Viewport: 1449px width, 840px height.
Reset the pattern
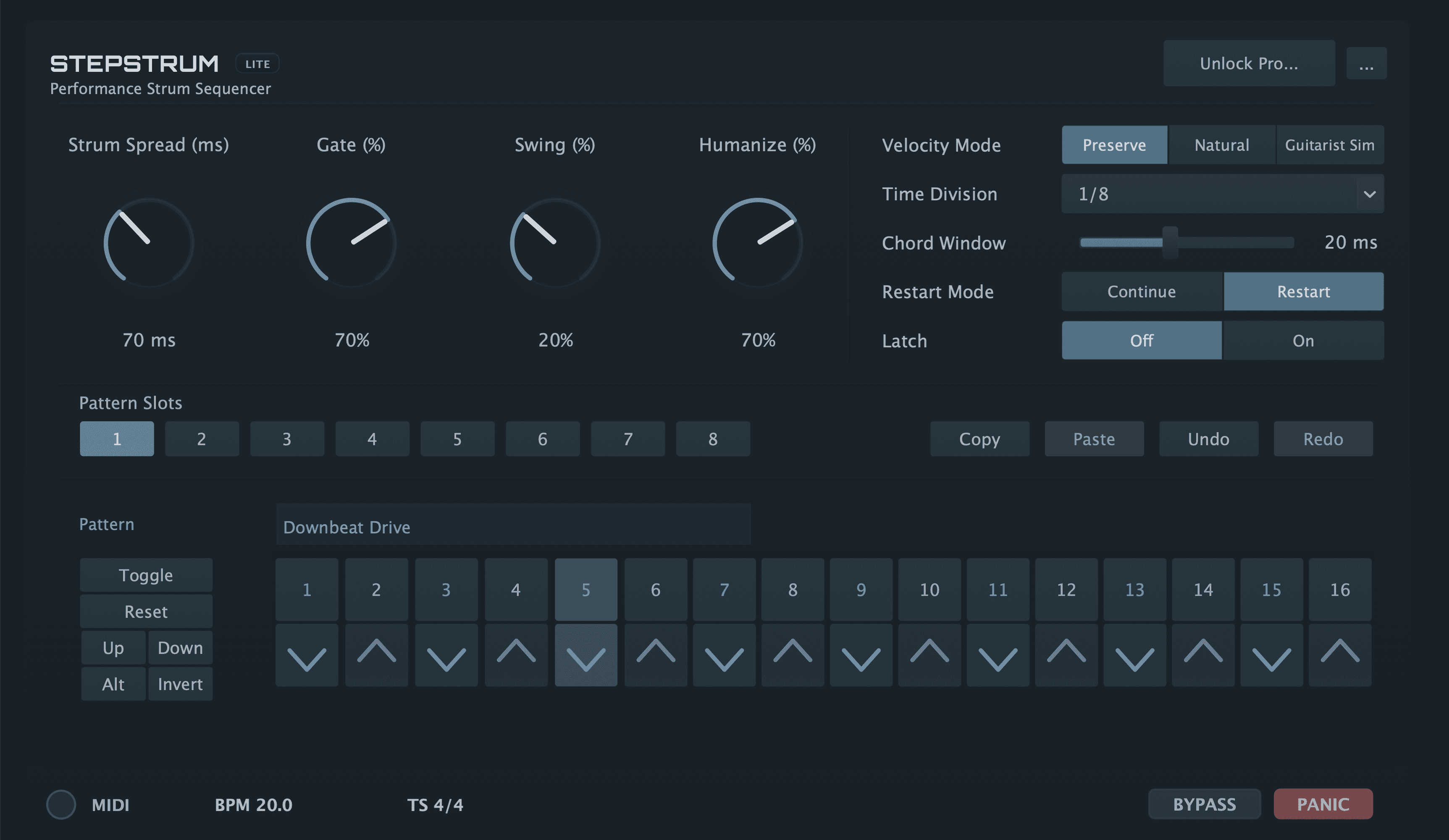pos(146,611)
